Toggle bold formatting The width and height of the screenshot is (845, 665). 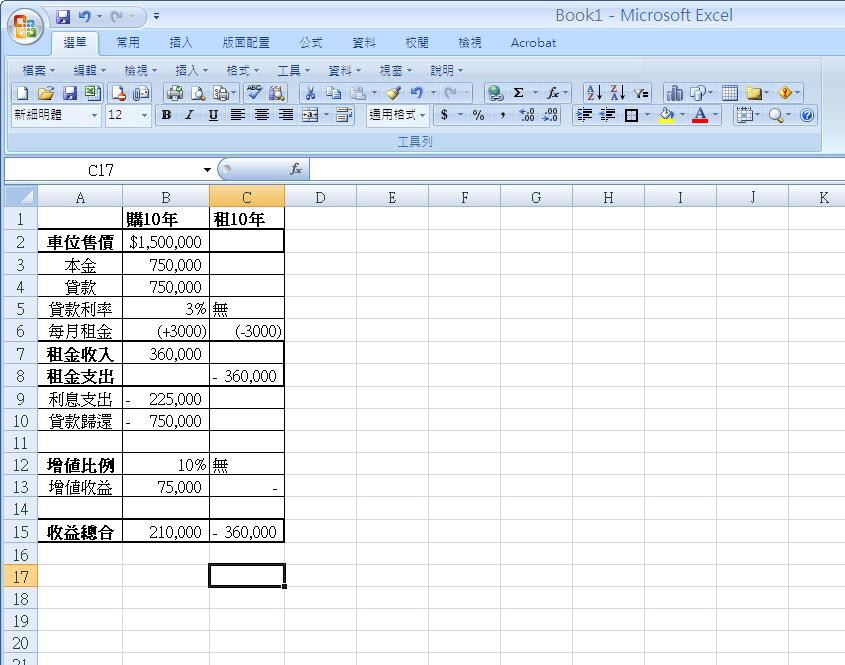pos(167,115)
